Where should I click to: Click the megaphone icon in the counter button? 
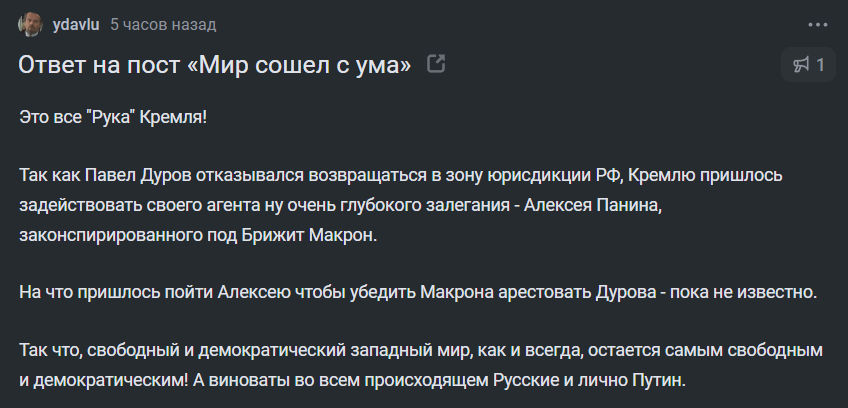[x=801, y=65]
